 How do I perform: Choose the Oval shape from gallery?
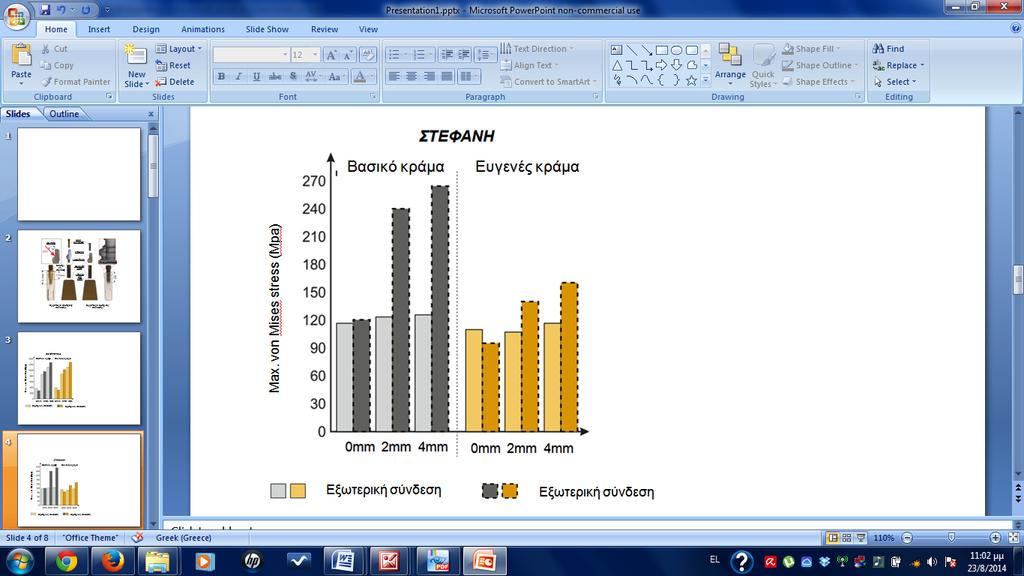677,50
